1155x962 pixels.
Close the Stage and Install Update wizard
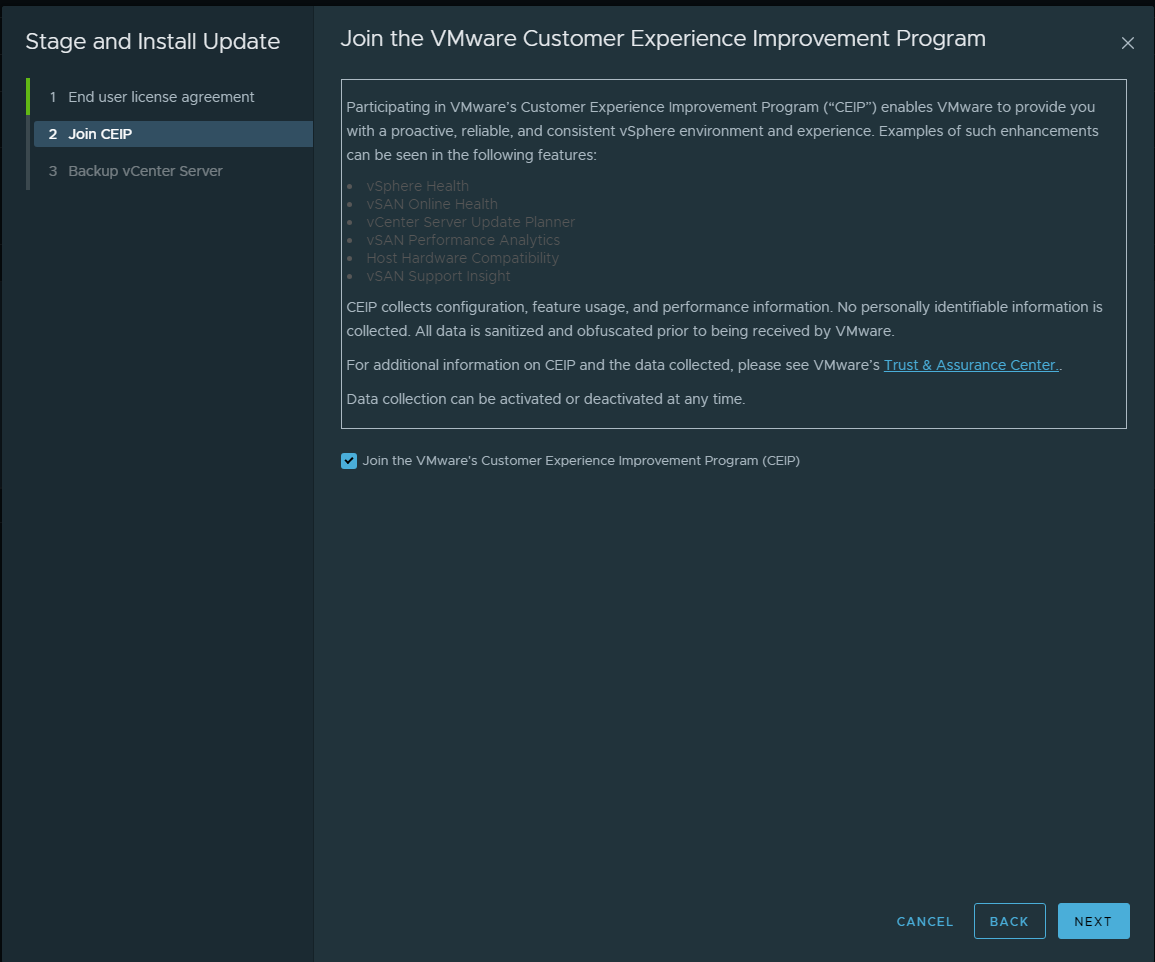[x=1127, y=43]
